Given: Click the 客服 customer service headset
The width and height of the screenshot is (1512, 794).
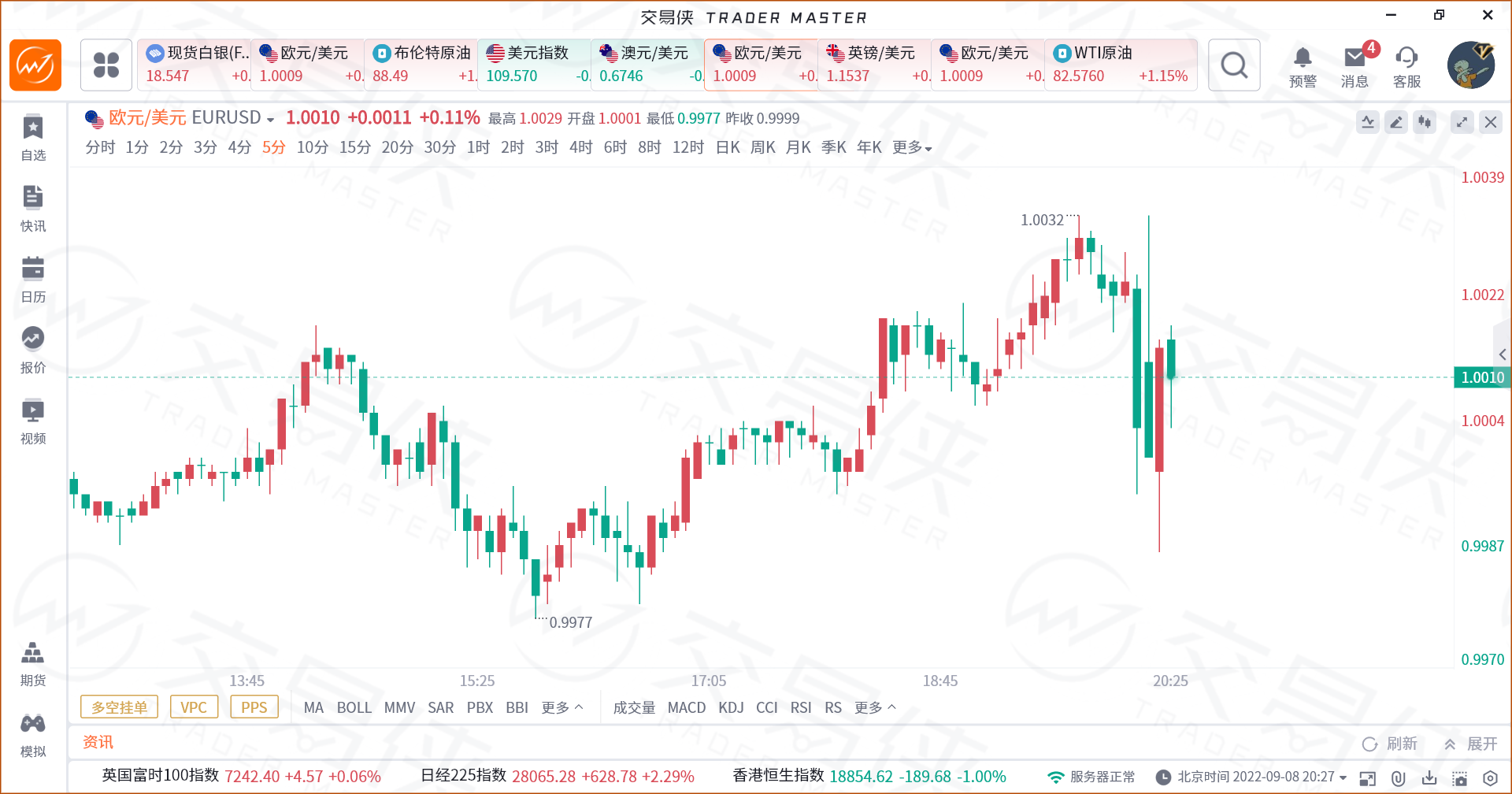Looking at the screenshot, I should (1406, 65).
